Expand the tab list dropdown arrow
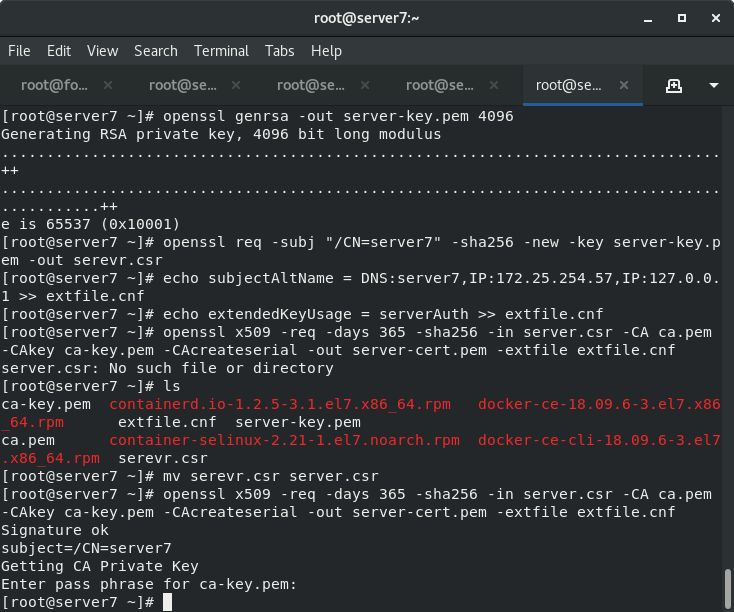Image resolution: width=734 pixels, height=612 pixels. tap(714, 85)
